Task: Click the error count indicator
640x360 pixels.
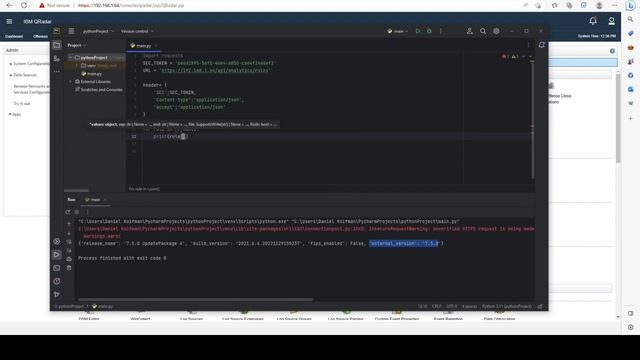Action: tap(505, 56)
